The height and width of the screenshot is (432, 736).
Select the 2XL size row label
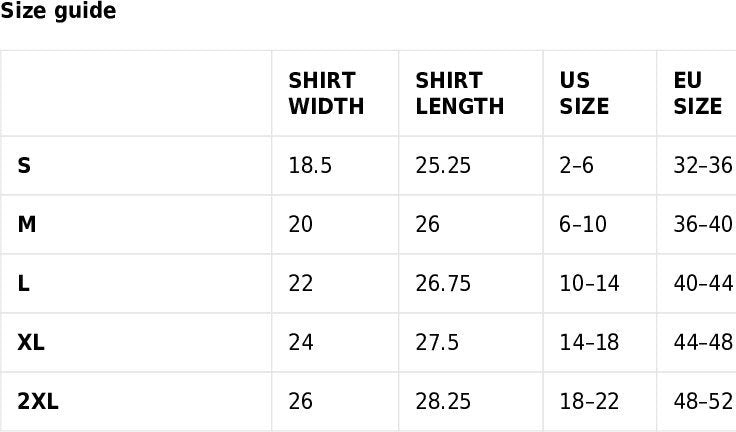click(x=38, y=401)
